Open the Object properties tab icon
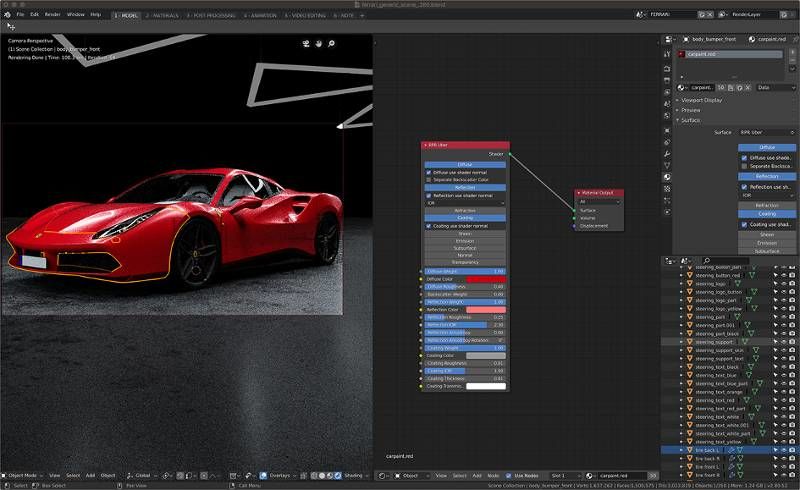Image resolution: width=800 pixels, height=490 pixels. 667,131
